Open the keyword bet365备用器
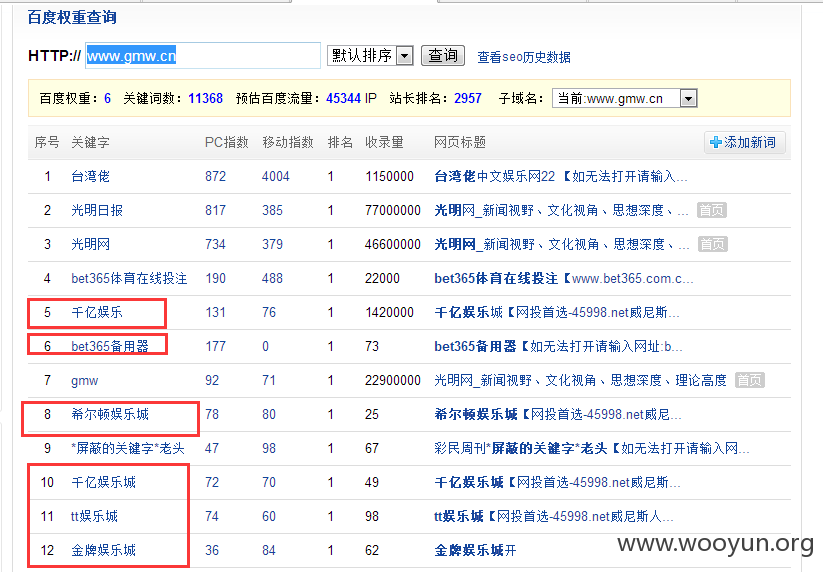This screenshot has width=823, height=572. (110, 346)
